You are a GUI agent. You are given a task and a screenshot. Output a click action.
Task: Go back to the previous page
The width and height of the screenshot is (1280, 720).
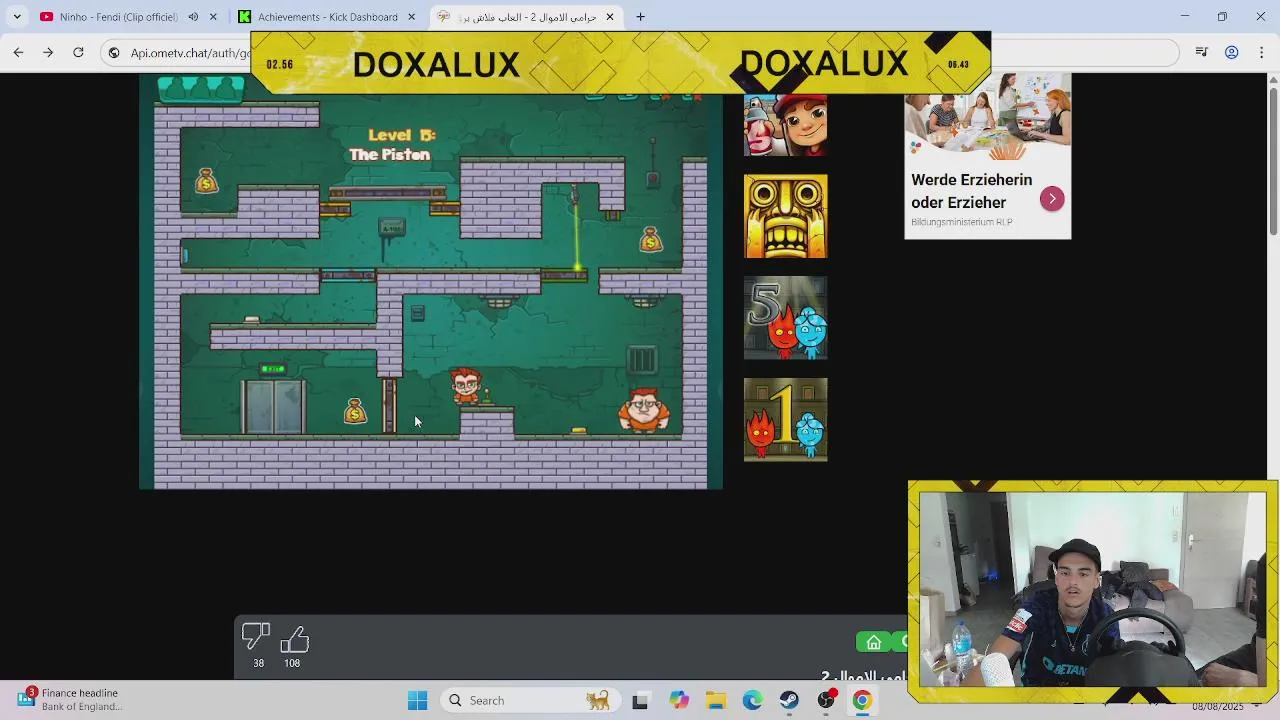18,52
